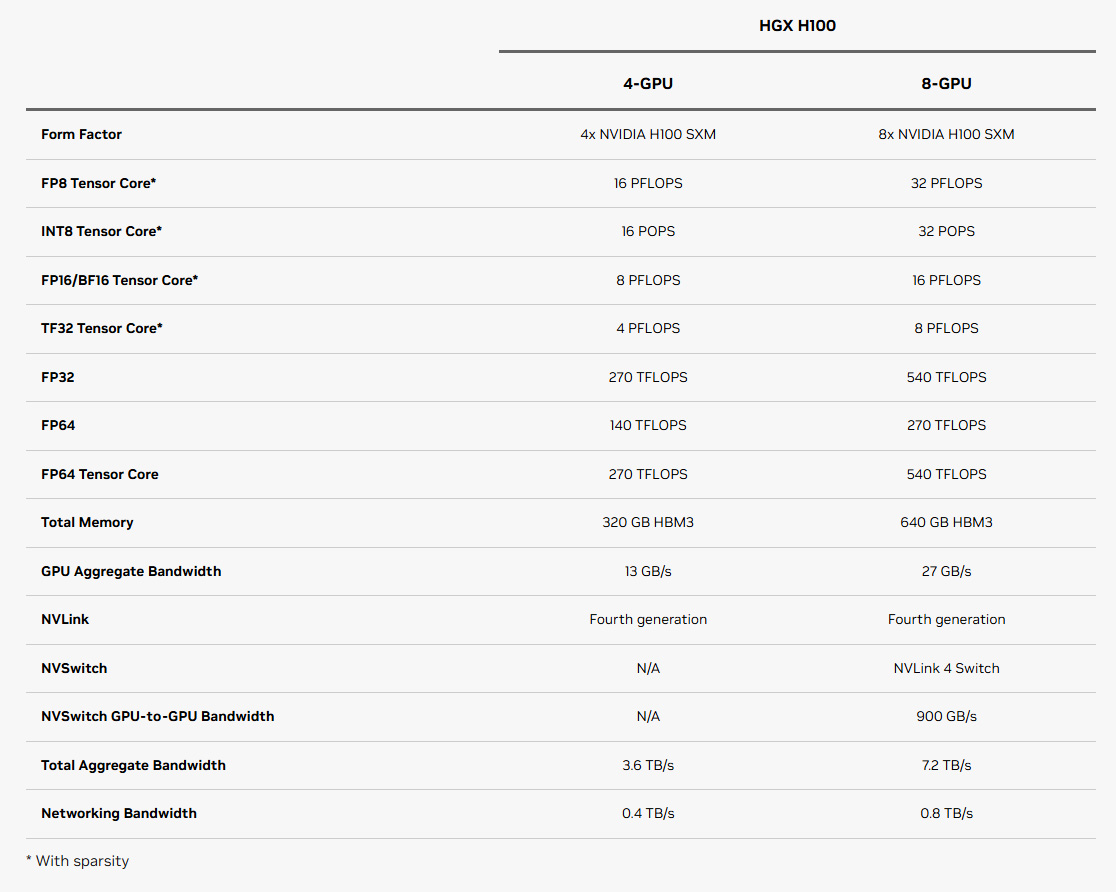Image resolution: width=1116 pixels, height=892 pixels.
Task: Select FP64 8-GPU value 270 TFLOPS
Action: pyautogui.click(x=946, y=426)
